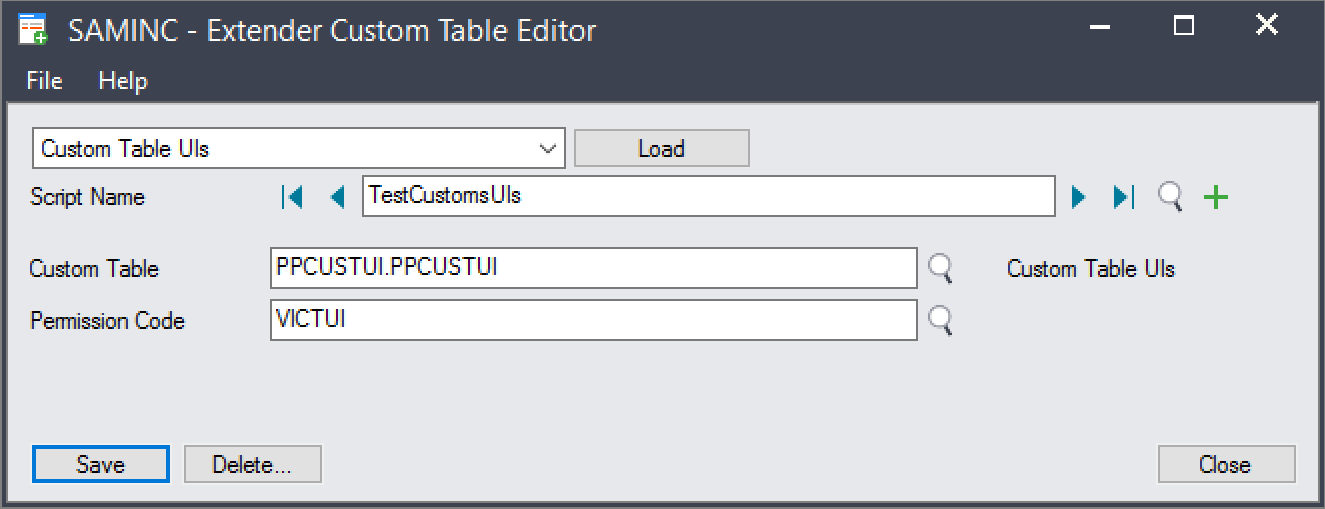Go to first Script Name record

(292, 197)
